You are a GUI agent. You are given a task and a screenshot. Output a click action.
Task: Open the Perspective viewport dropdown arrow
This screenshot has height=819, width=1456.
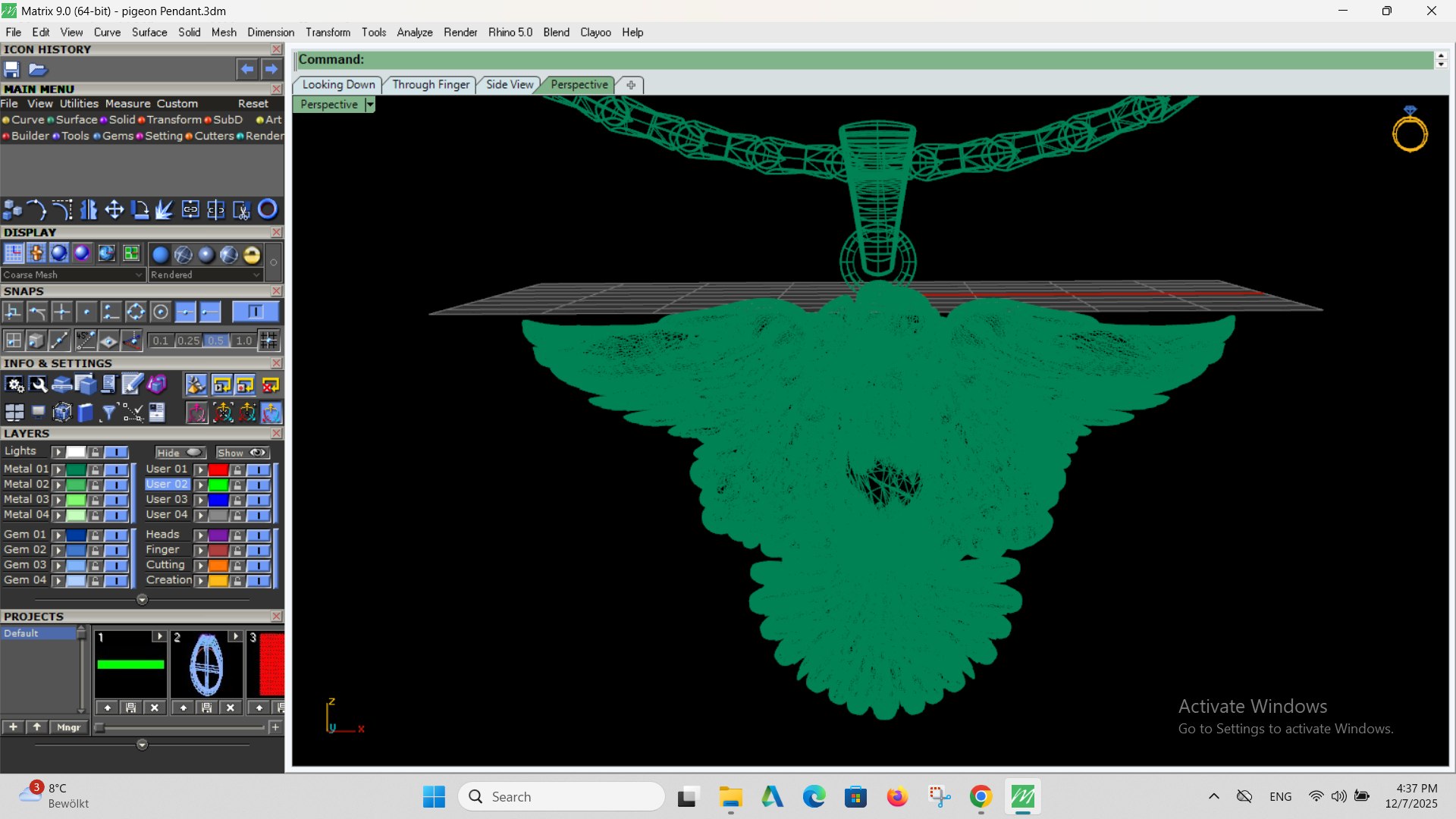(x=370, y=105)
